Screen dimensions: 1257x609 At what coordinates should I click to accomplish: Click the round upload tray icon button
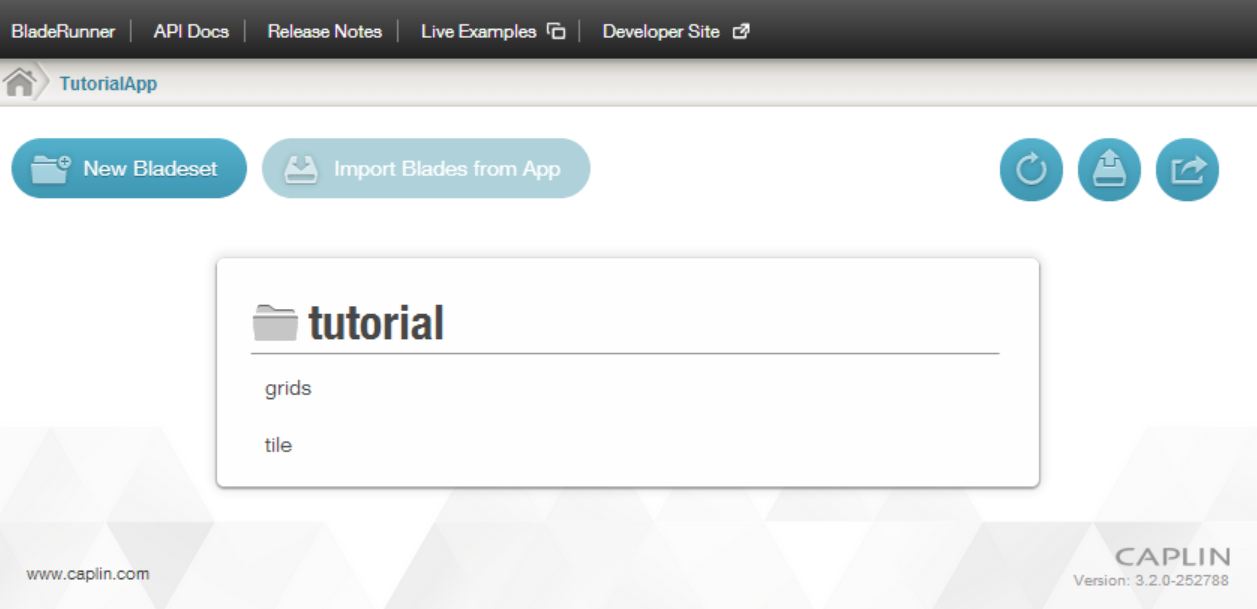click(1109, 169)
